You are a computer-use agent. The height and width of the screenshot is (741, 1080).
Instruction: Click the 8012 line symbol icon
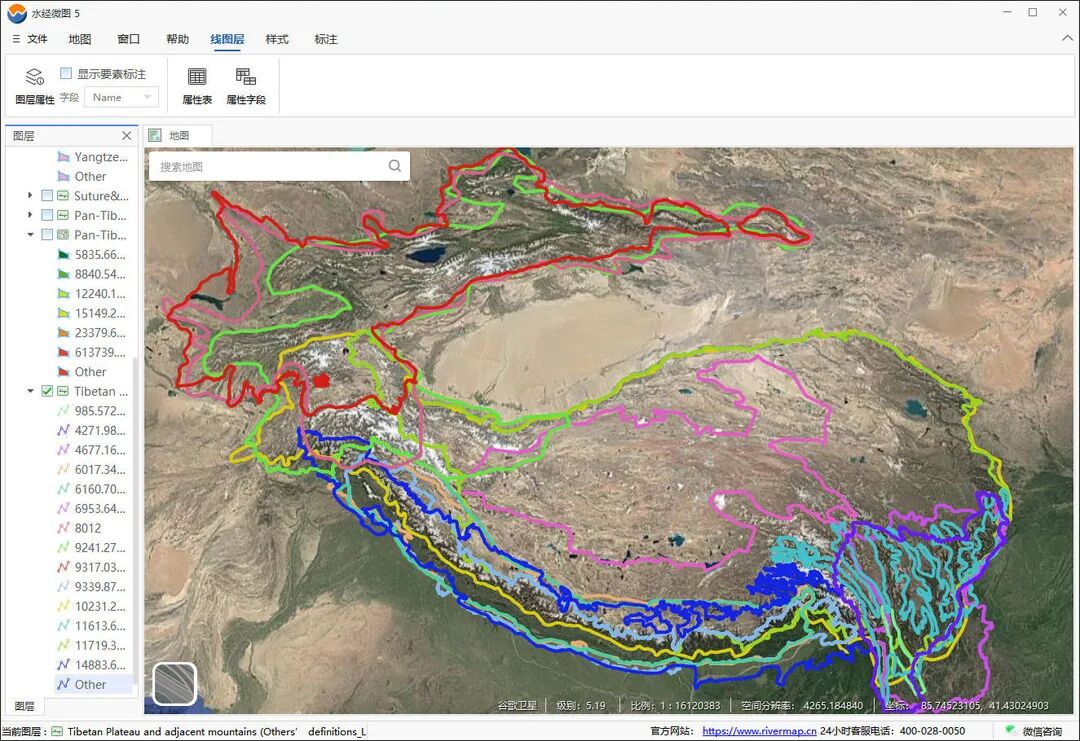[63, 528]
